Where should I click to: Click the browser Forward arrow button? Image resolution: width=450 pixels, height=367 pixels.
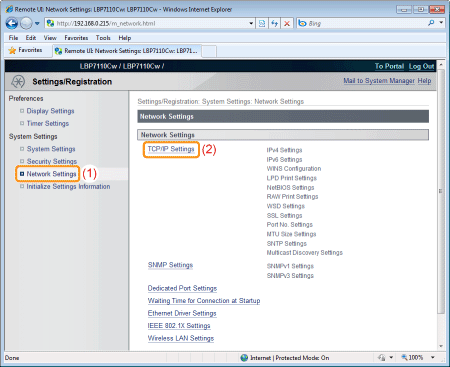26,23
